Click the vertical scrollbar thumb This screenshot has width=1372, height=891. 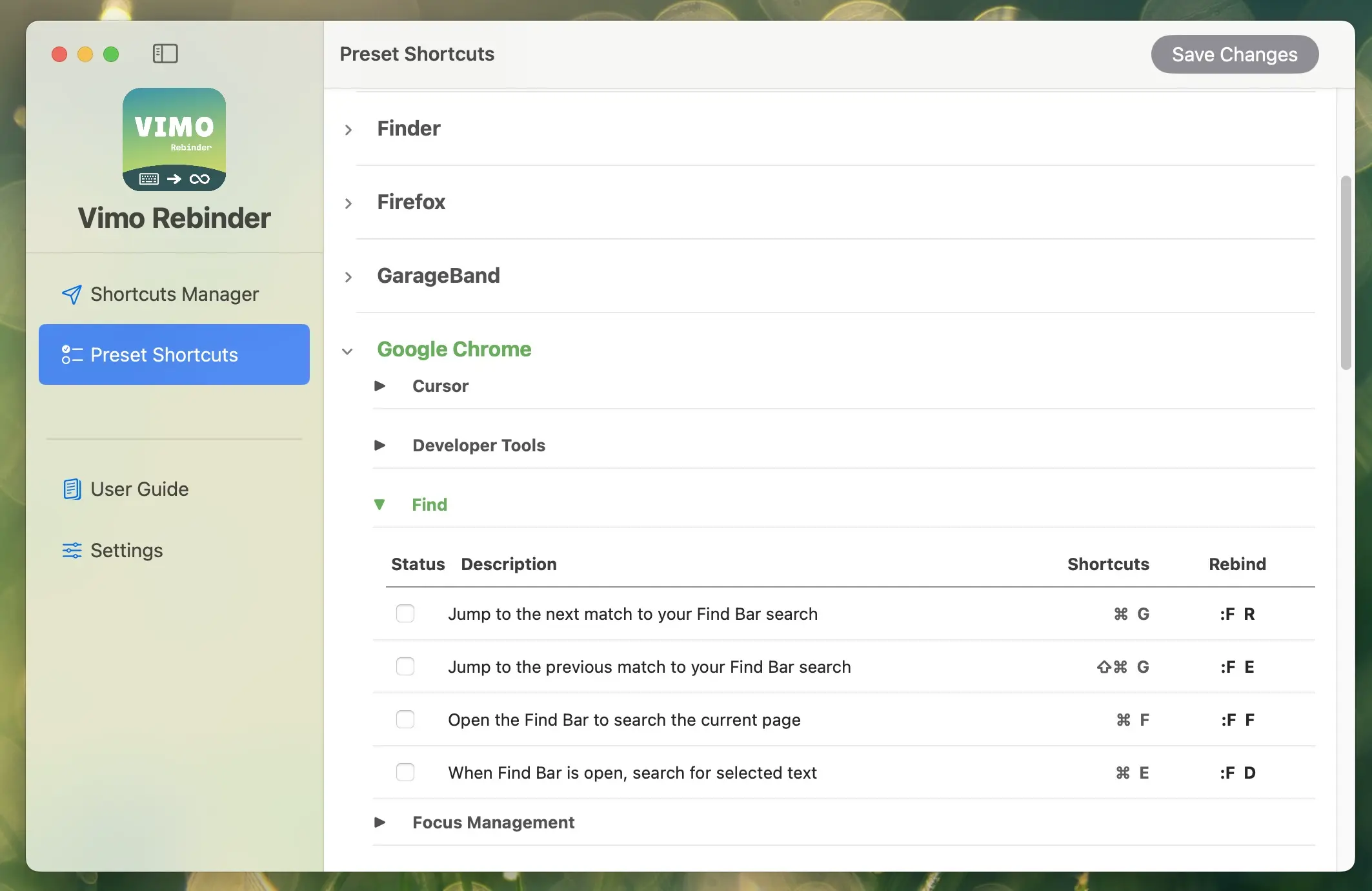[x=1346, y=272]
